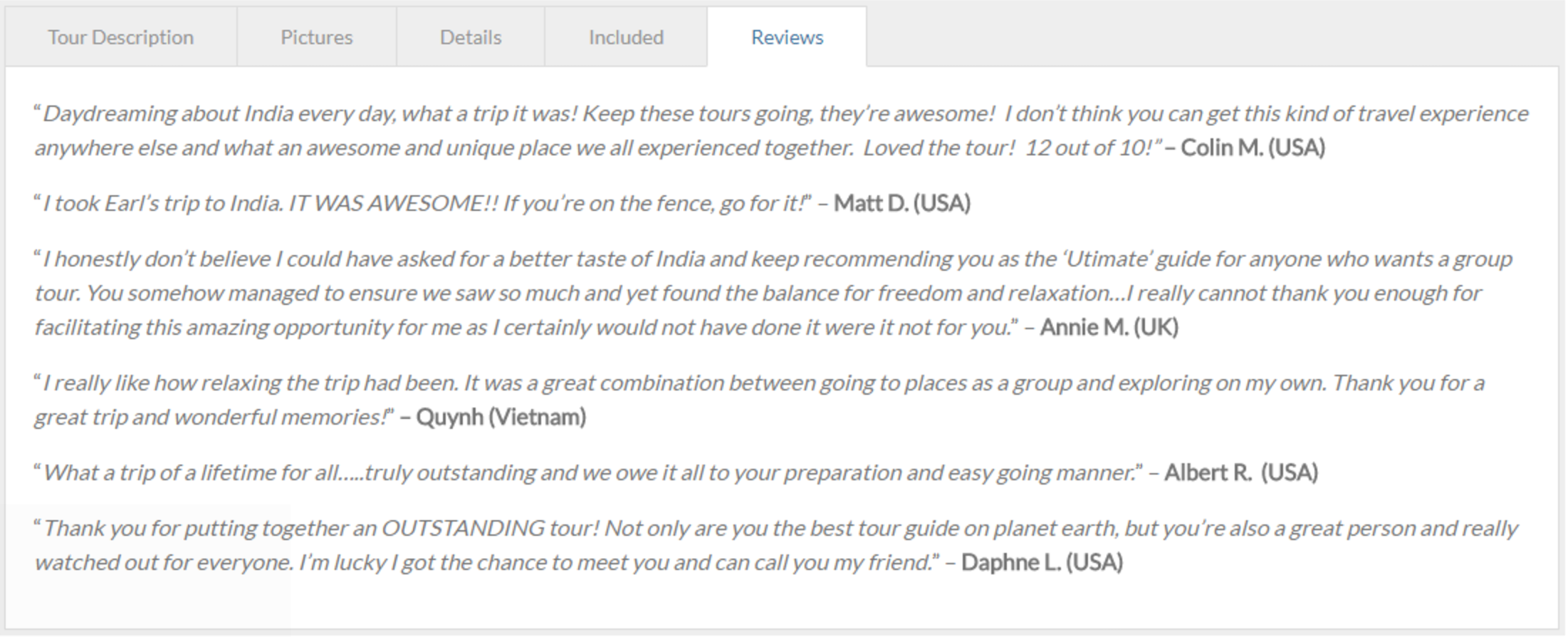Click the "12 out of 10!" phrase
This screenshot has width=1568, height=637.
click(x=1089, y=147)
